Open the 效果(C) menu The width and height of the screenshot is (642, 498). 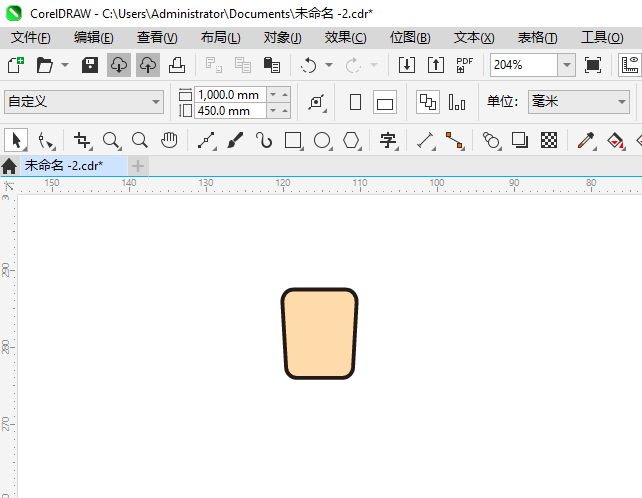[345, 37]
